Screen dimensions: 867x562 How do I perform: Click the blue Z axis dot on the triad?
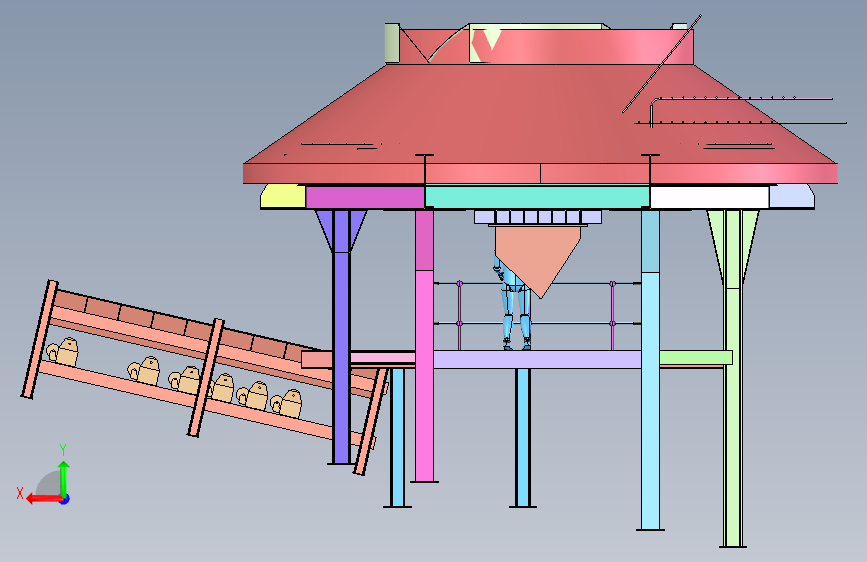65,499
